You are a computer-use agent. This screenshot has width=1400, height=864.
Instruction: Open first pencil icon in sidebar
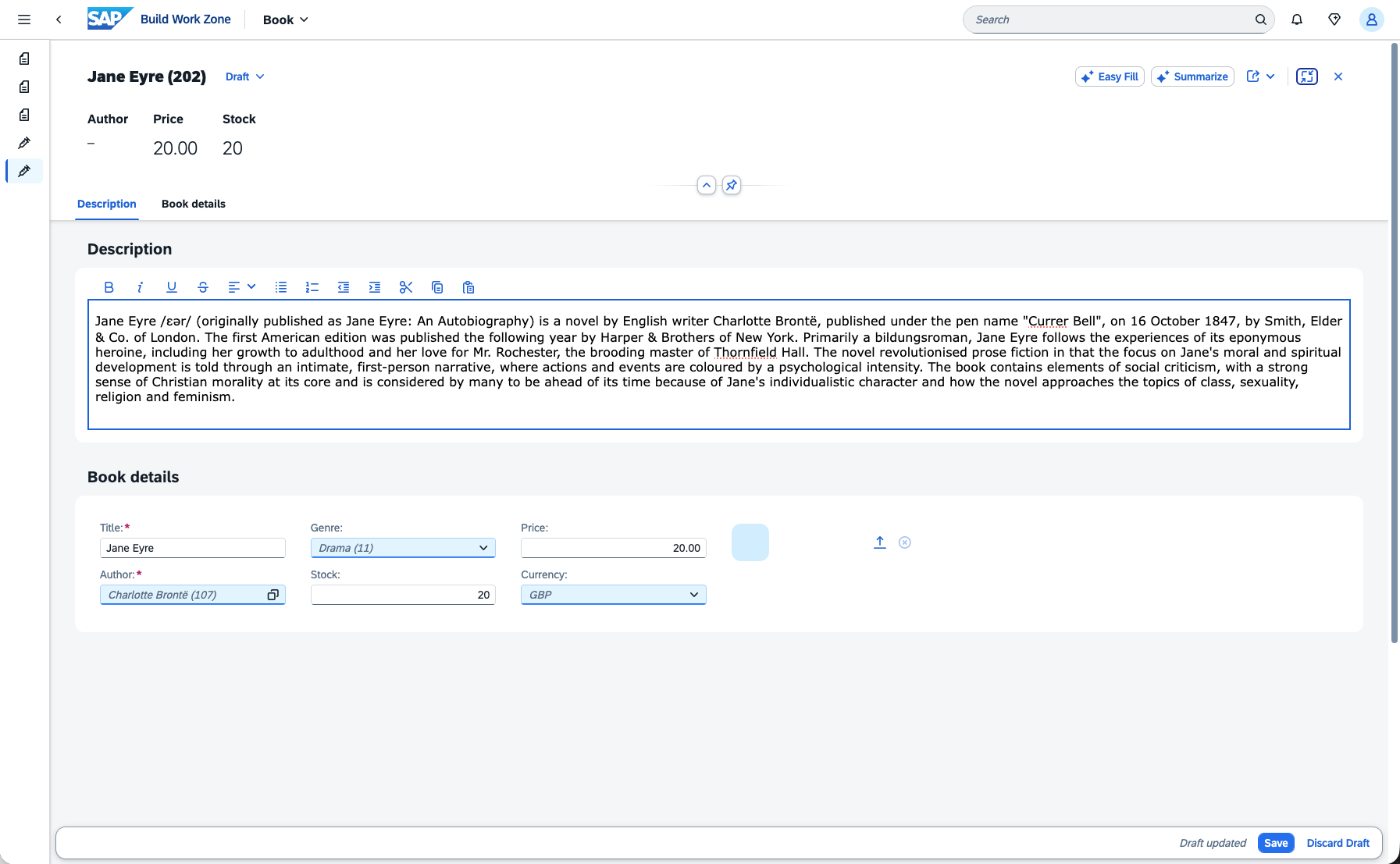pyautogui.click(x=24, y=143)
